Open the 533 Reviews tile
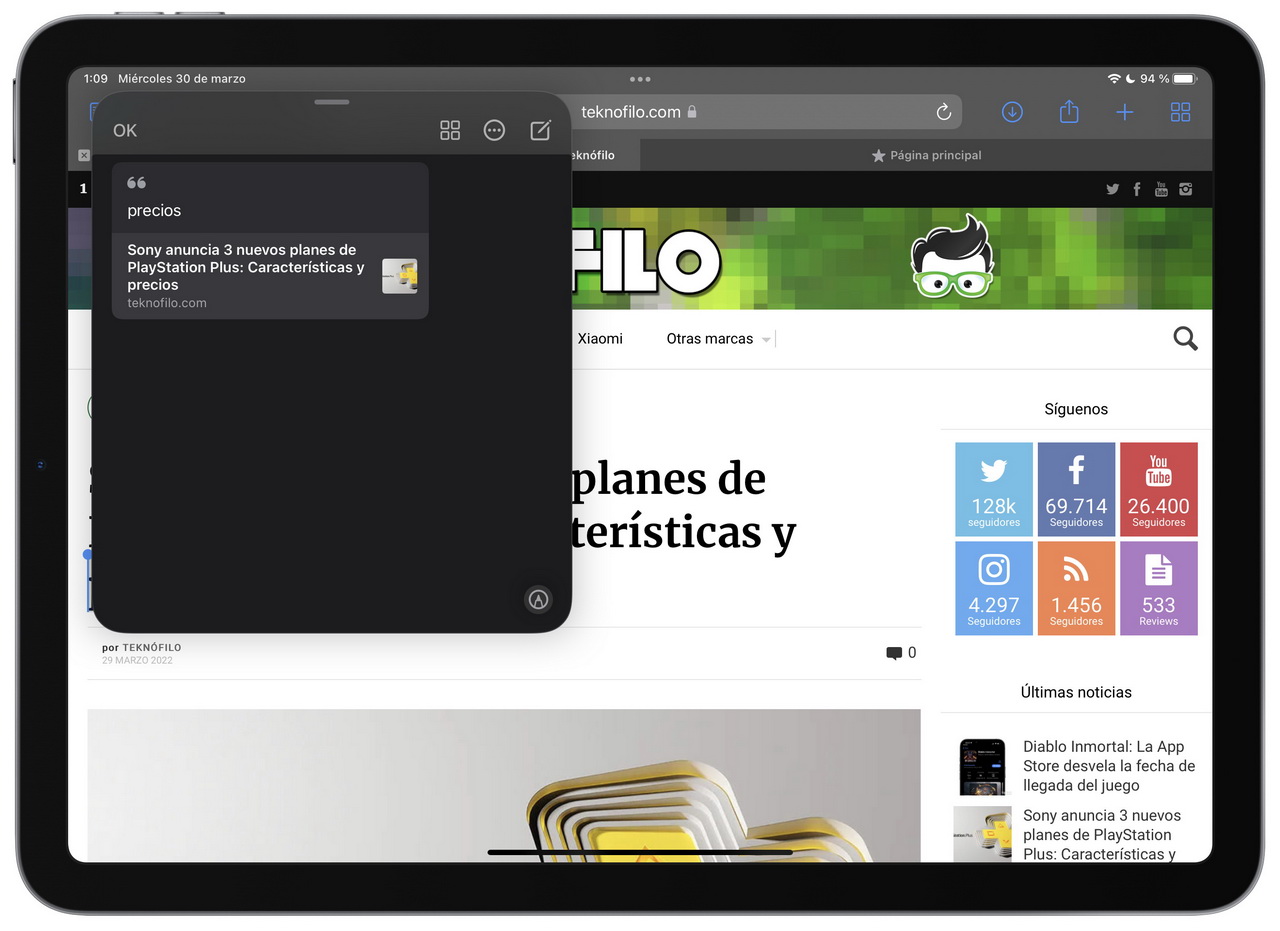 pos(1158,588)
